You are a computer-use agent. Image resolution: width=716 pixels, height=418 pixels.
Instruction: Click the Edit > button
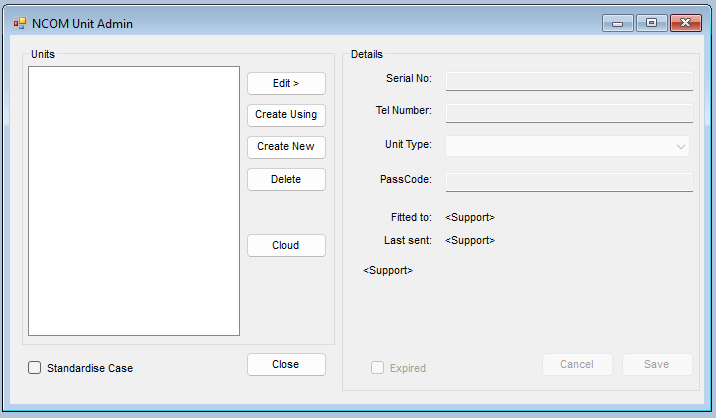(x=286, y=84)
